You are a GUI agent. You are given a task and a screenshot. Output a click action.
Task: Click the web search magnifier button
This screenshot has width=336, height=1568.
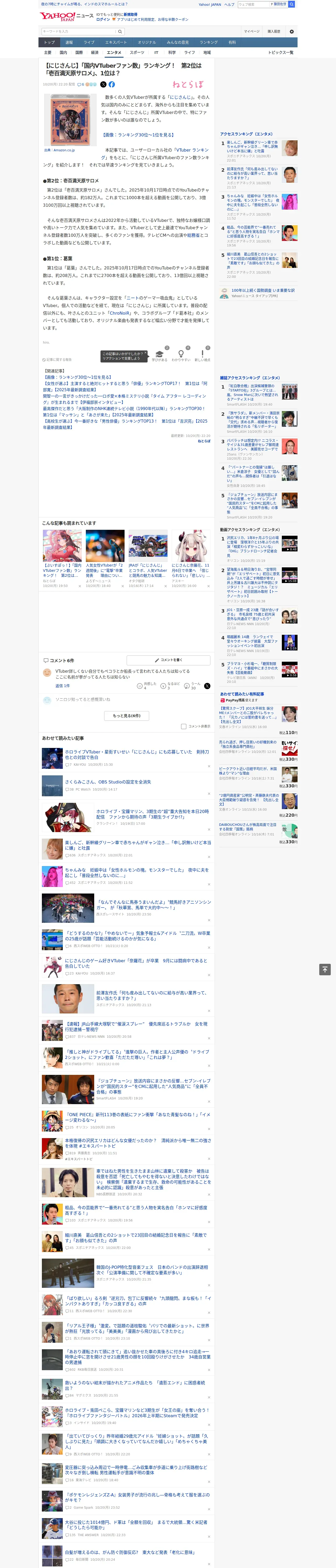click(x=292, y=4)
